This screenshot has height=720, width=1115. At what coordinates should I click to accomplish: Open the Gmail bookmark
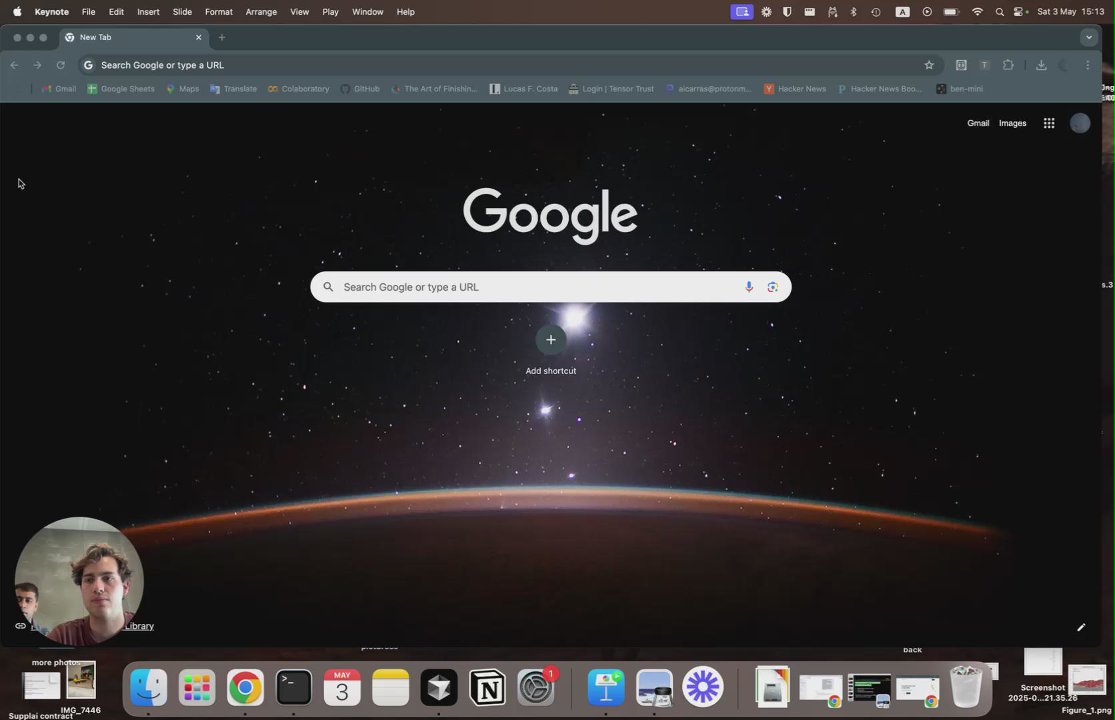(58, 89)
